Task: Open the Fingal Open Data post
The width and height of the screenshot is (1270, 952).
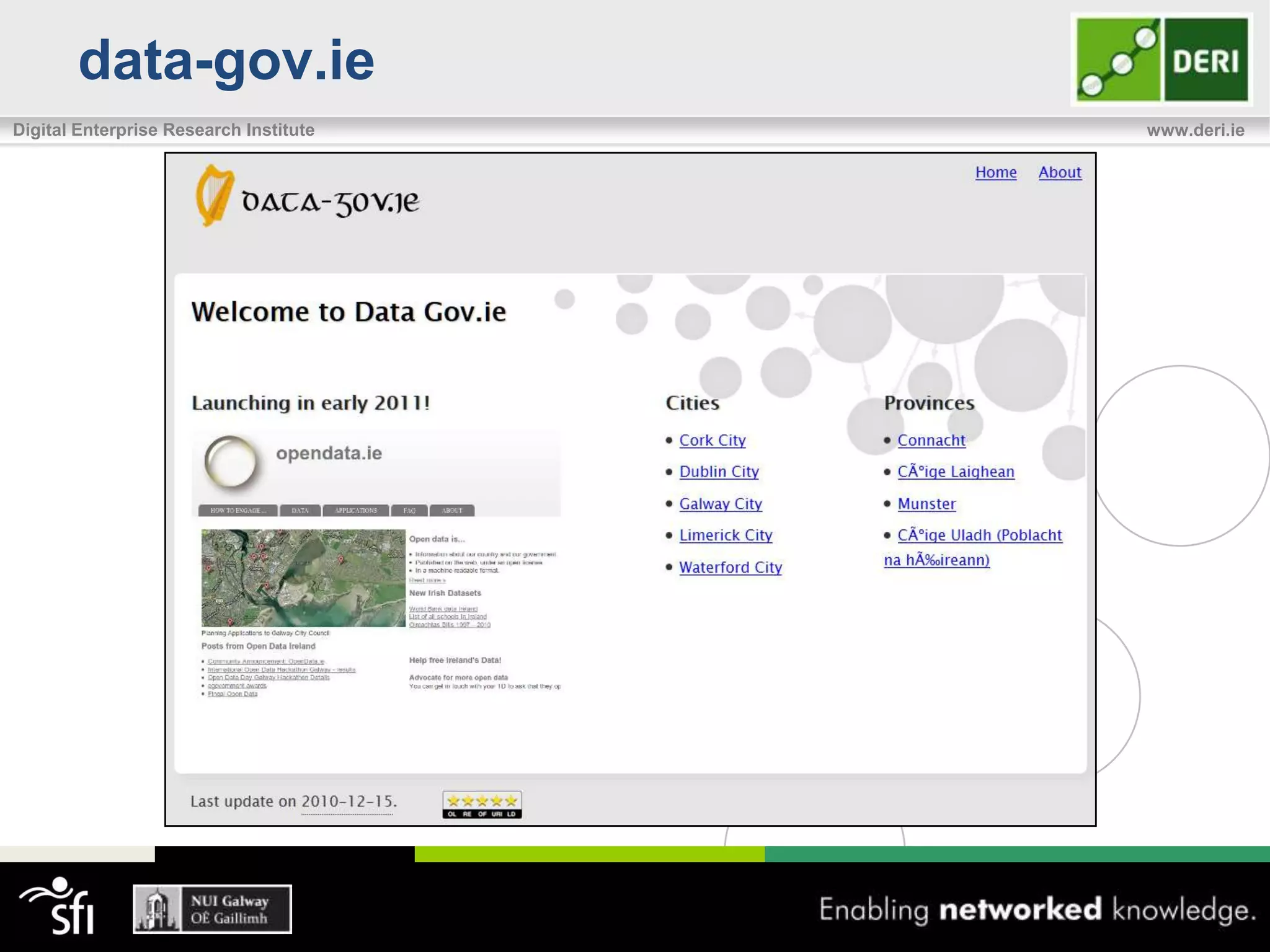Action: (x=233, y=694)
